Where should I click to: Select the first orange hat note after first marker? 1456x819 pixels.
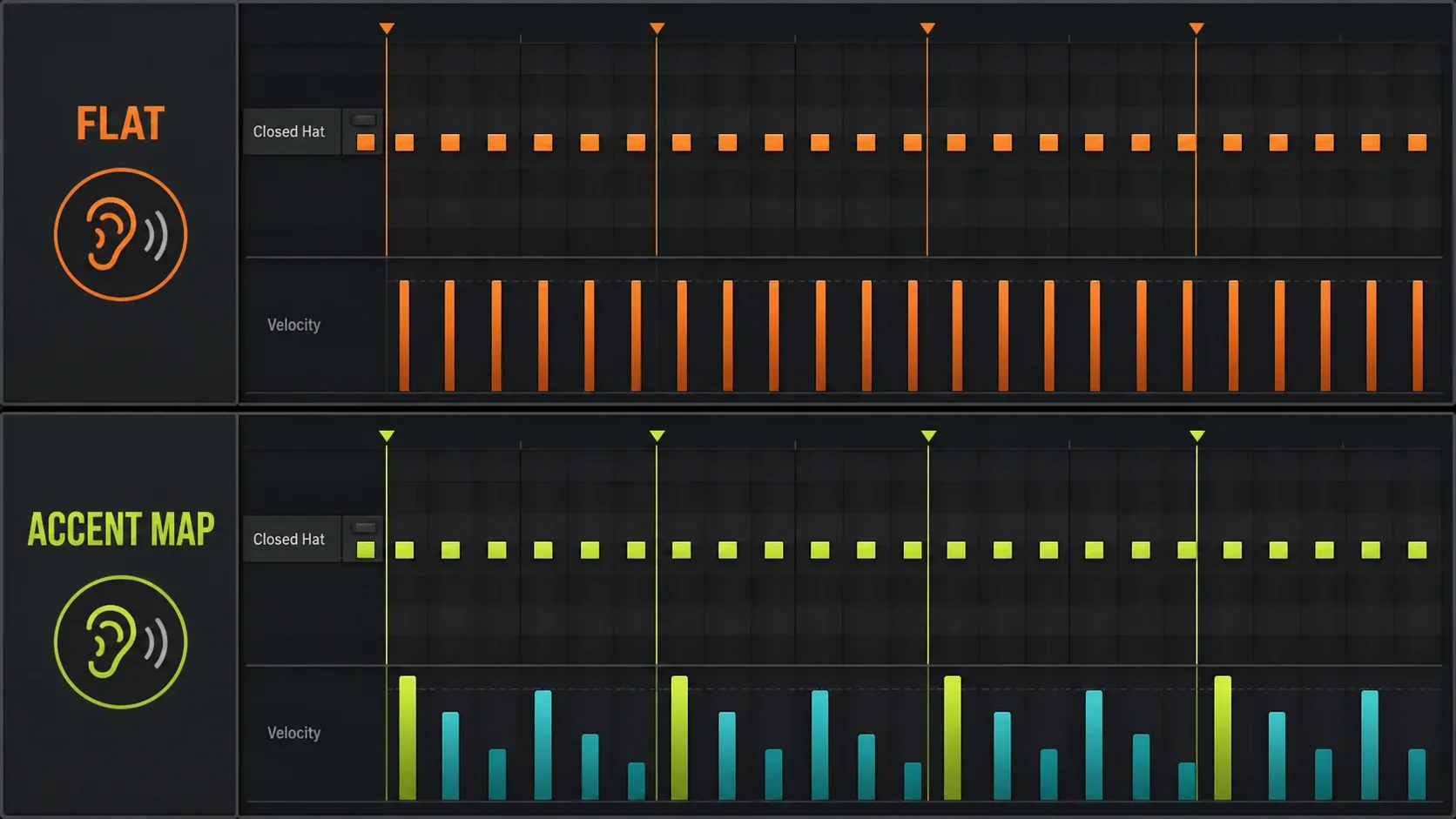404,142
